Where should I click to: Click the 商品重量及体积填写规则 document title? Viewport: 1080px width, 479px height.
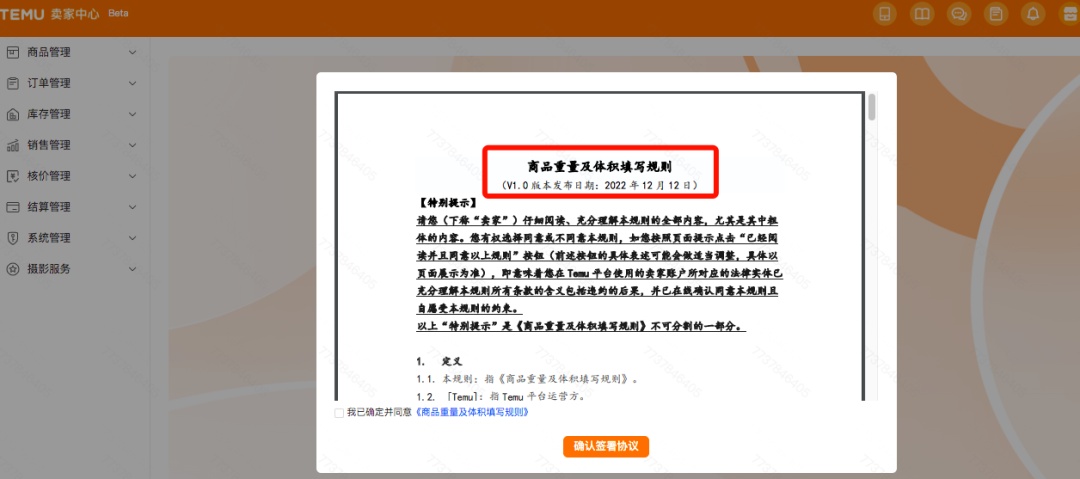(x=600, y=166)
